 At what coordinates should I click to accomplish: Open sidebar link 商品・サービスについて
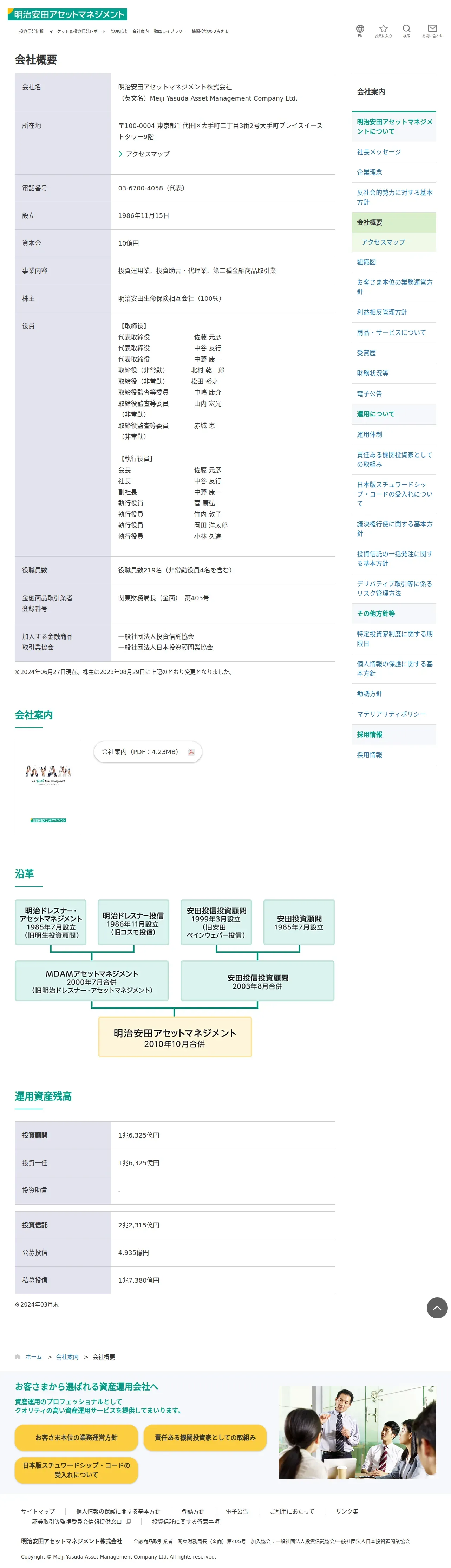[394, 332]
